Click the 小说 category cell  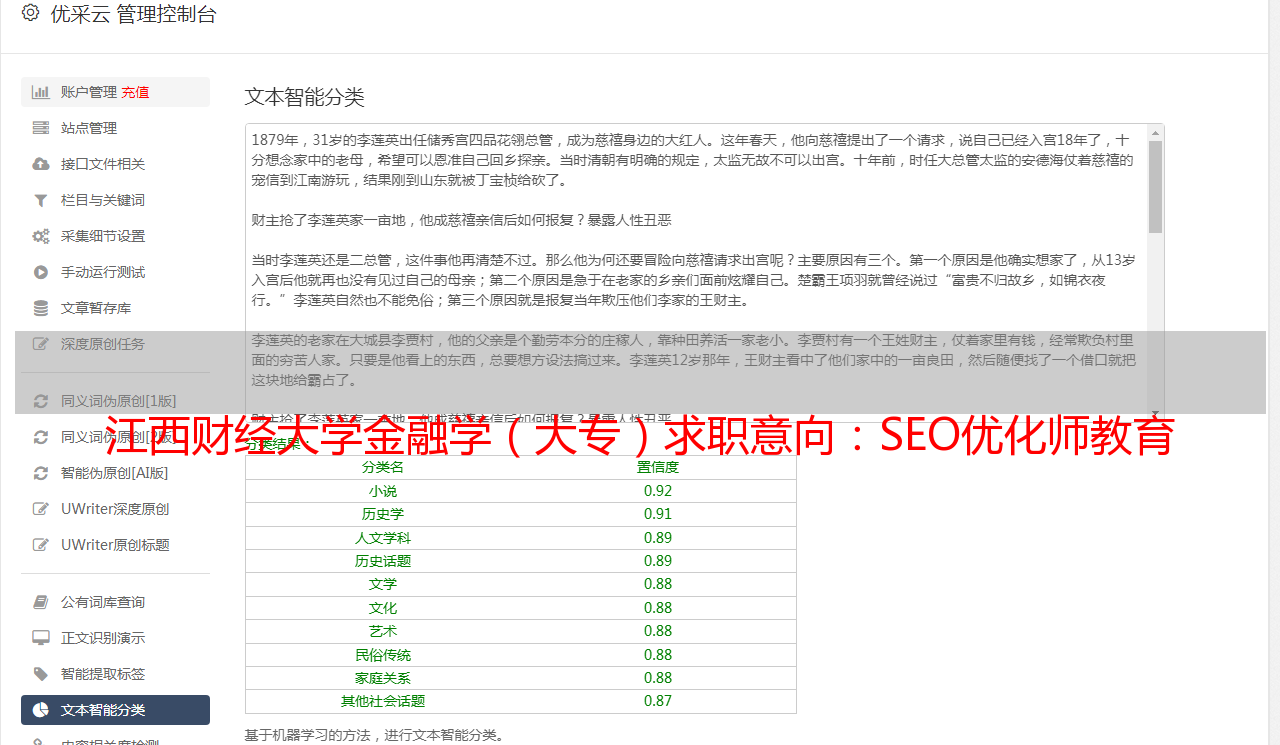(383, 491)
